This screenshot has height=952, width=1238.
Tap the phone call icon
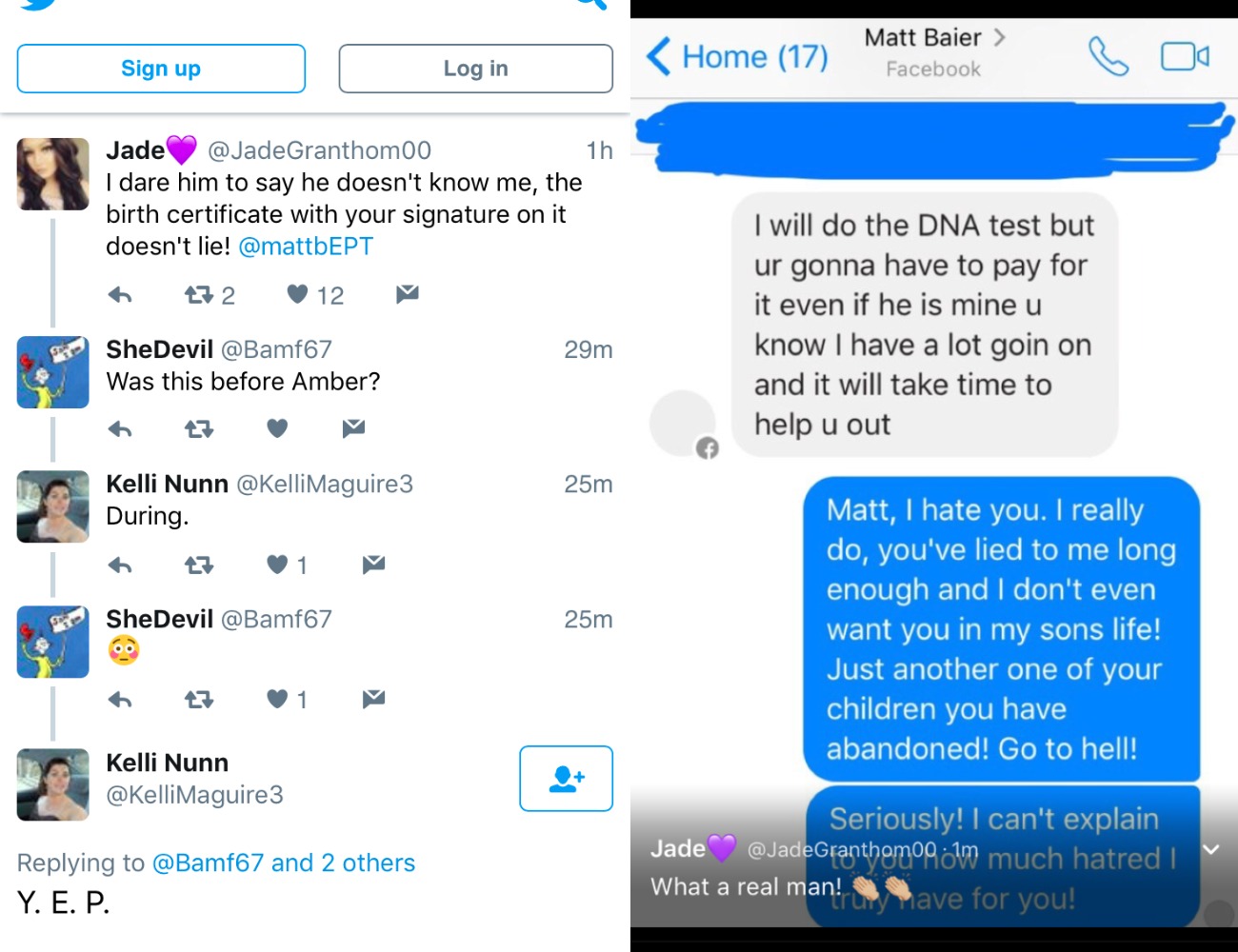(1108, 57)
